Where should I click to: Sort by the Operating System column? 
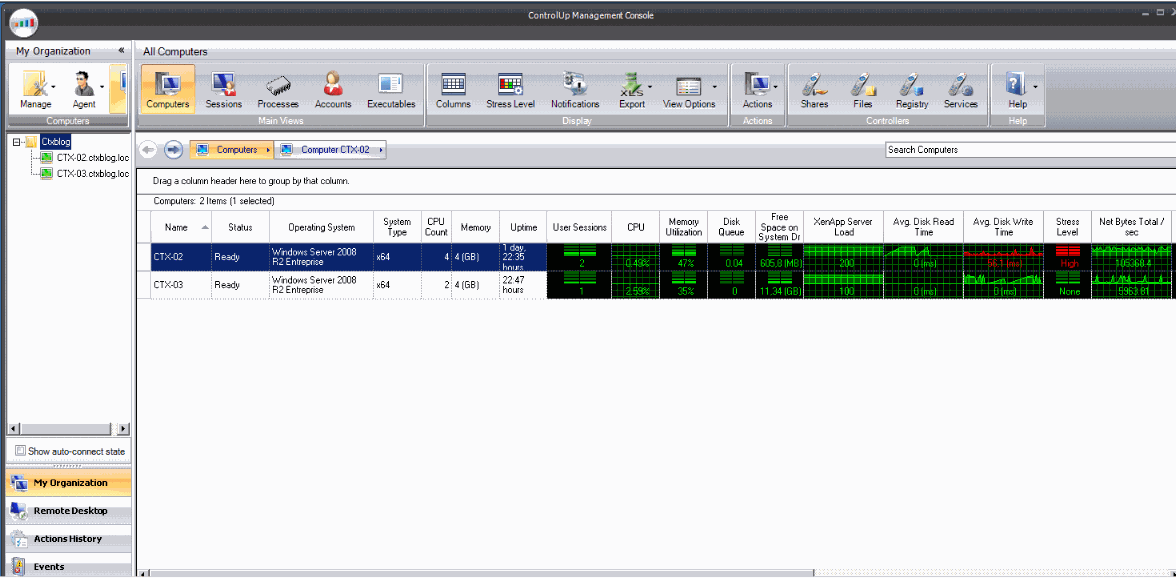click(x=321, y=227)
